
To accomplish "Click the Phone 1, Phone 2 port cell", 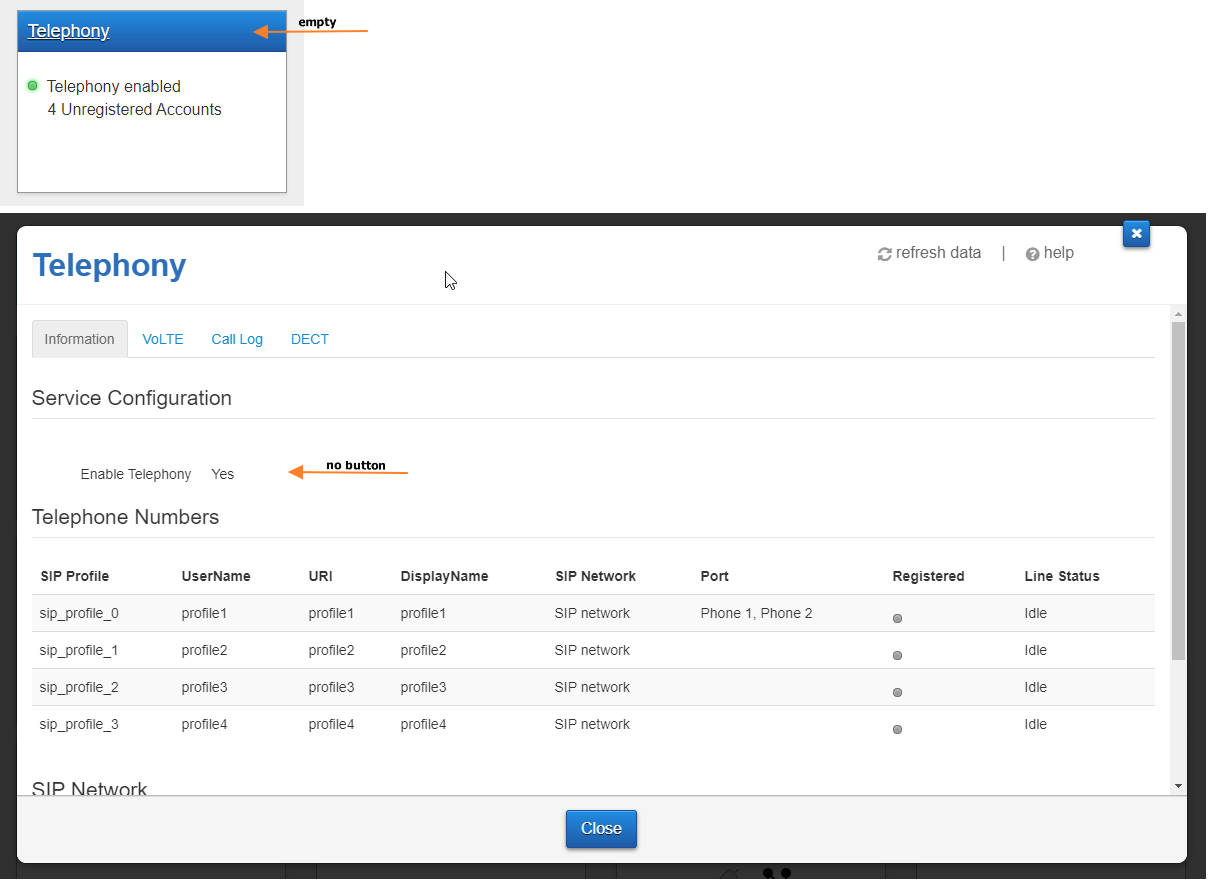I will click(757, 613).
